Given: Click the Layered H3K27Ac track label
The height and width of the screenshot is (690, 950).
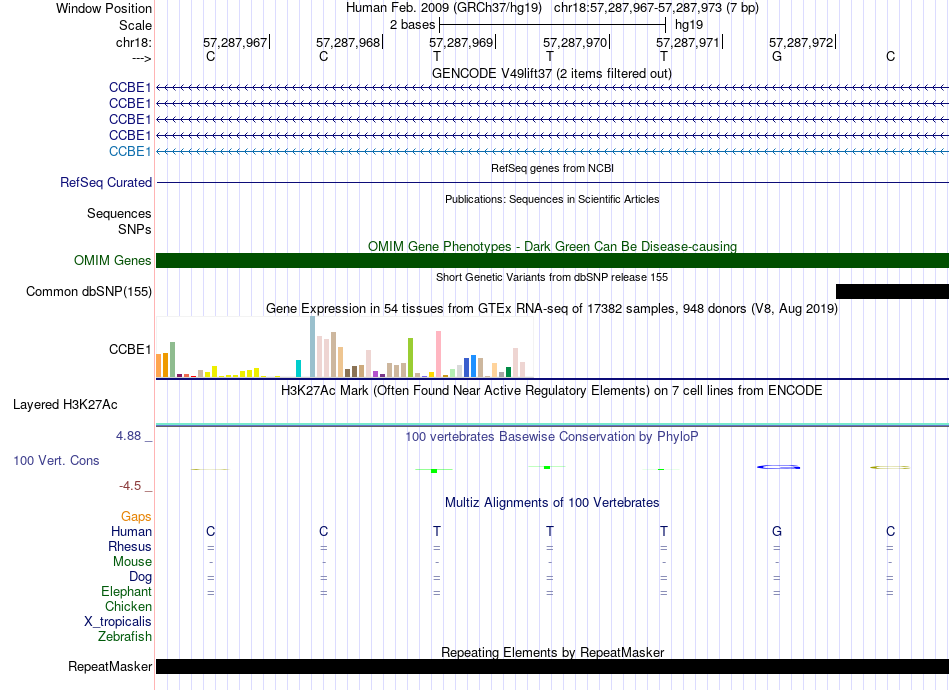Looking at the screenshot, I should pos(65,405).
